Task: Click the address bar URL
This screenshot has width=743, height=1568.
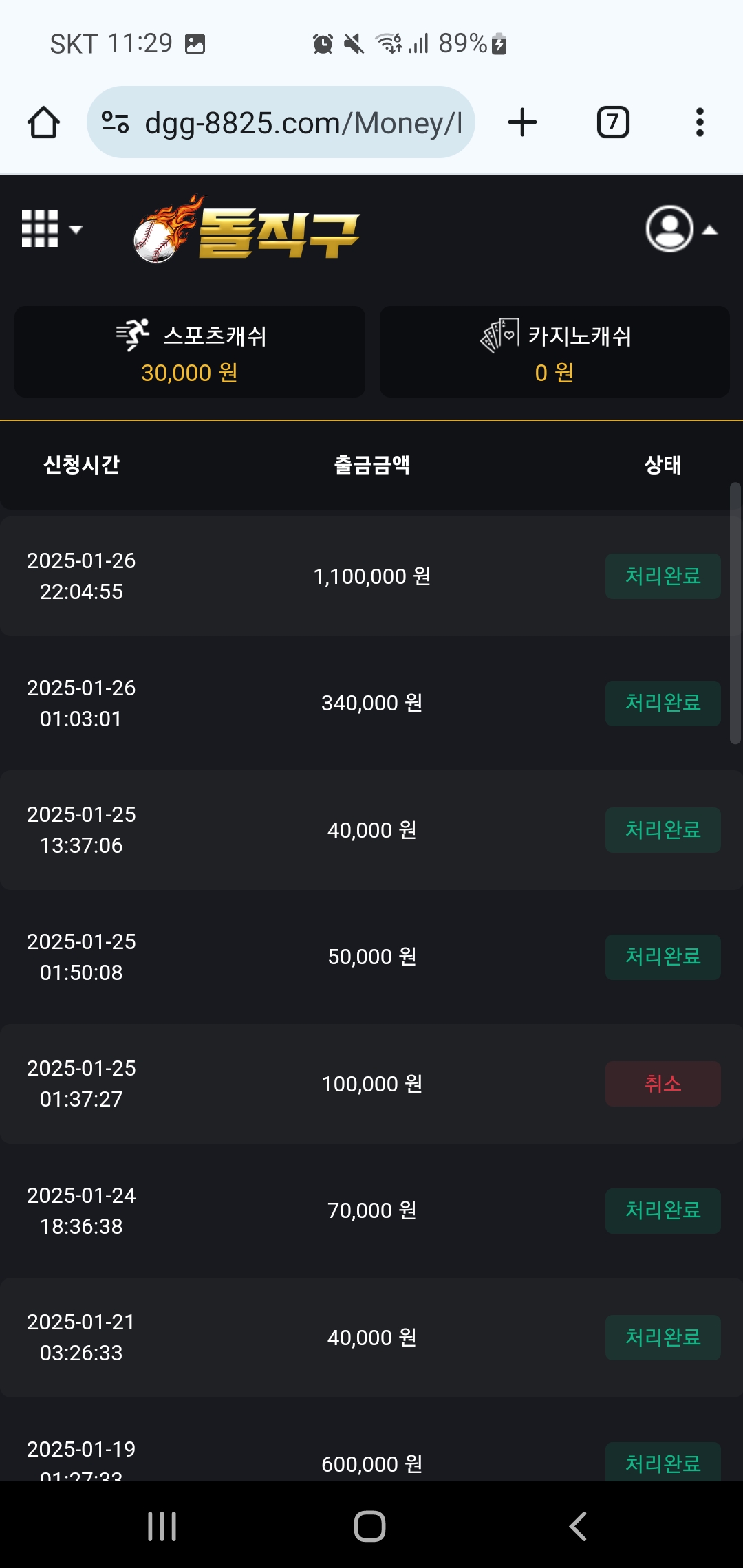Action: (303, 123)
